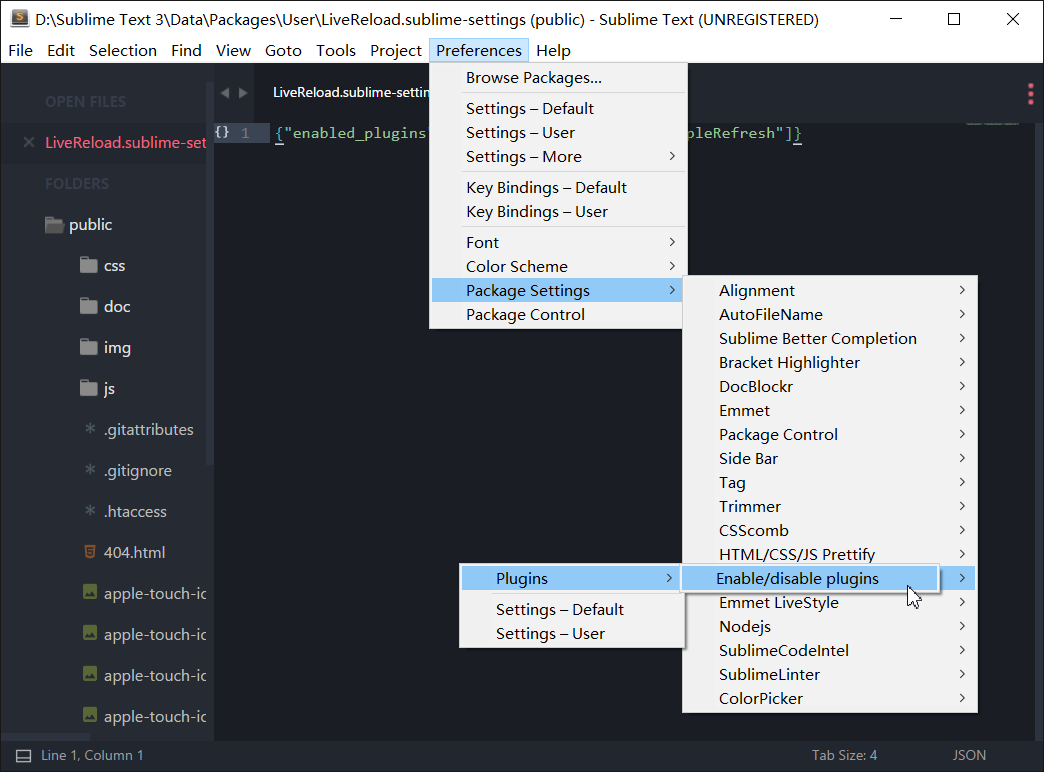Screen dimensions: 1044x772
Task: Click Enable/disable plugins menu entry
Action: coord(810,578)
